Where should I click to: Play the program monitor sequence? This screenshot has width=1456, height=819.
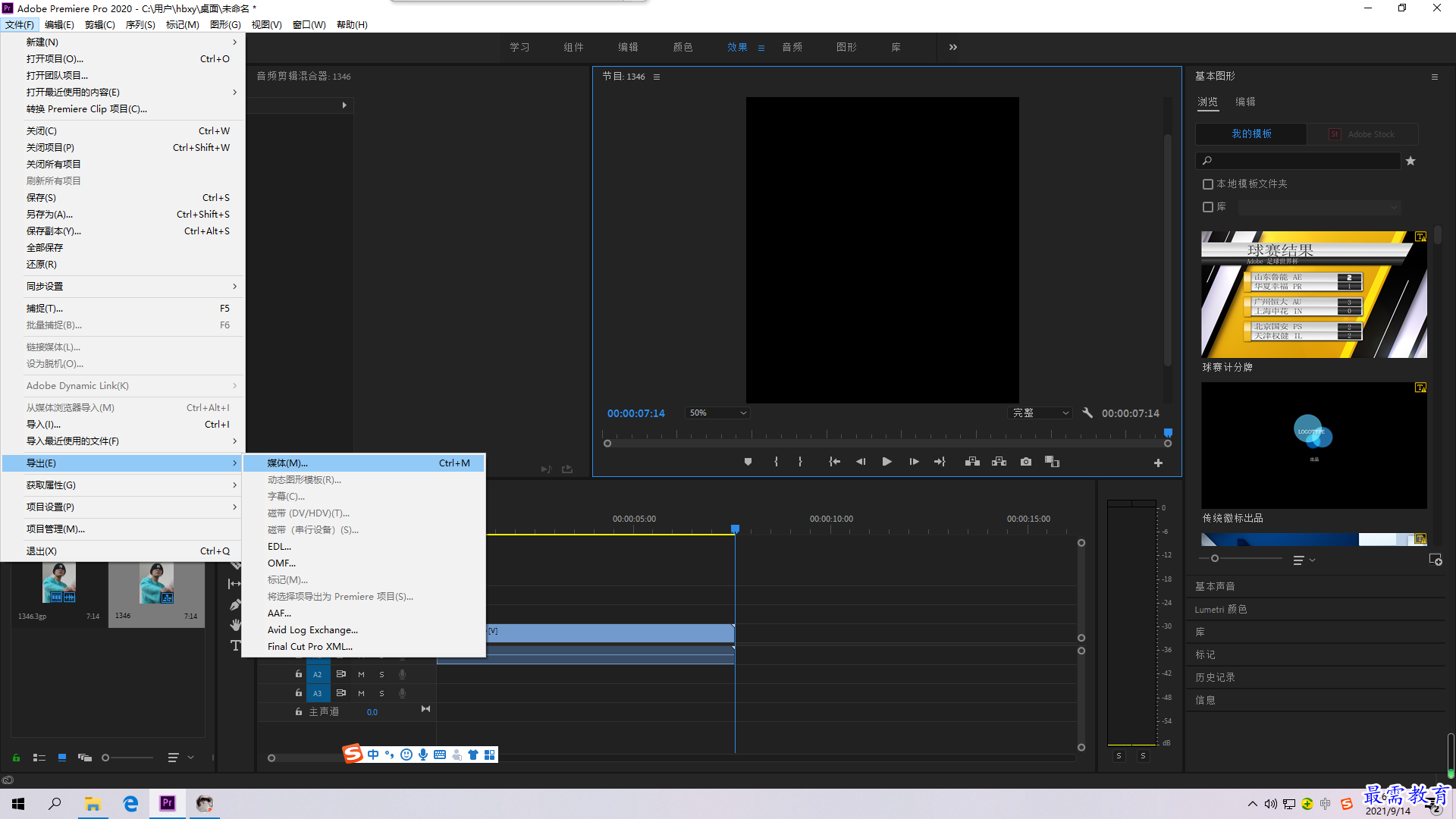click(886, 462)
